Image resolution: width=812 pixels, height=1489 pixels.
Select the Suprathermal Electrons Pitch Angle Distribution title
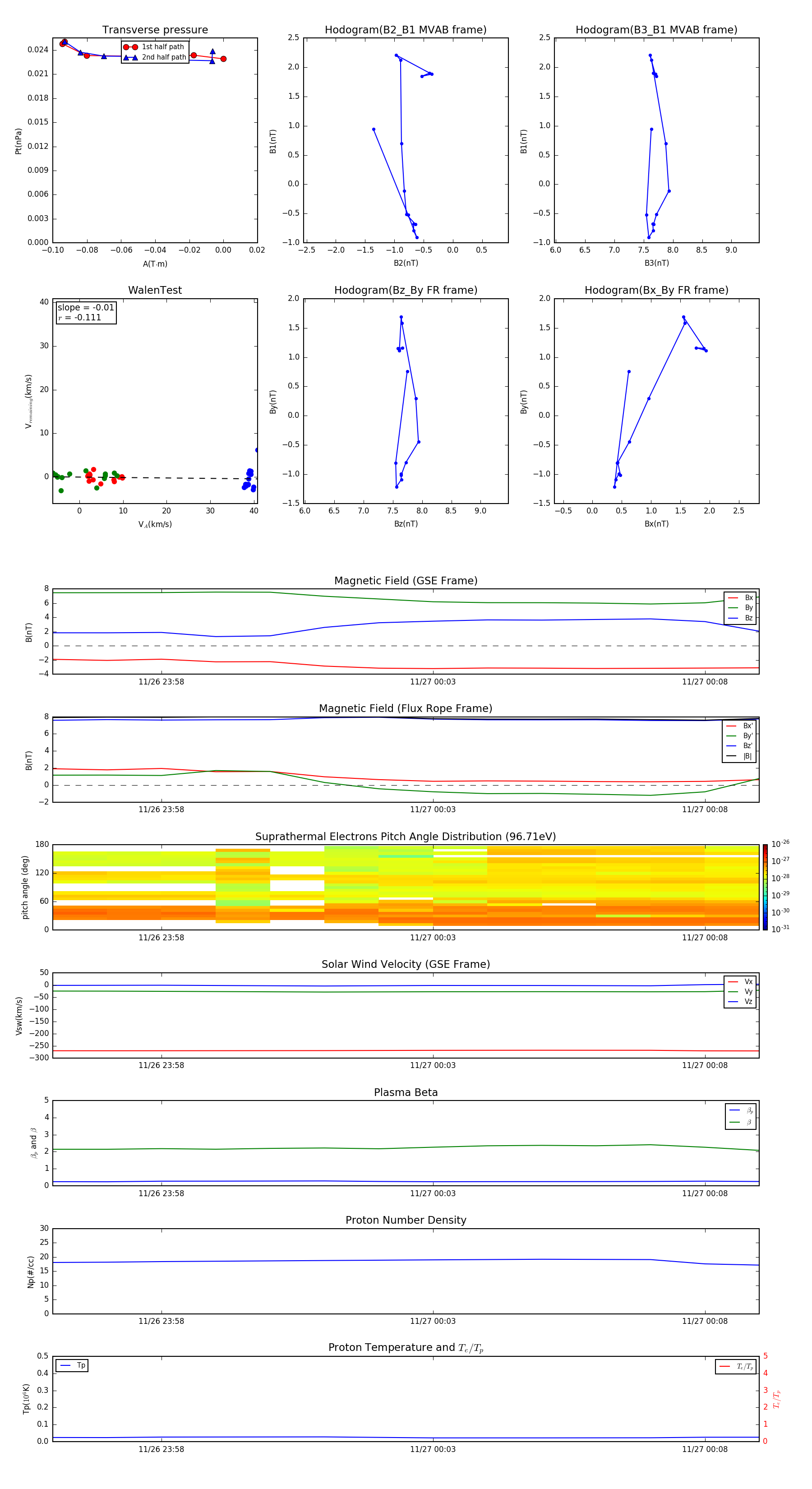click(x=406, y=837)
